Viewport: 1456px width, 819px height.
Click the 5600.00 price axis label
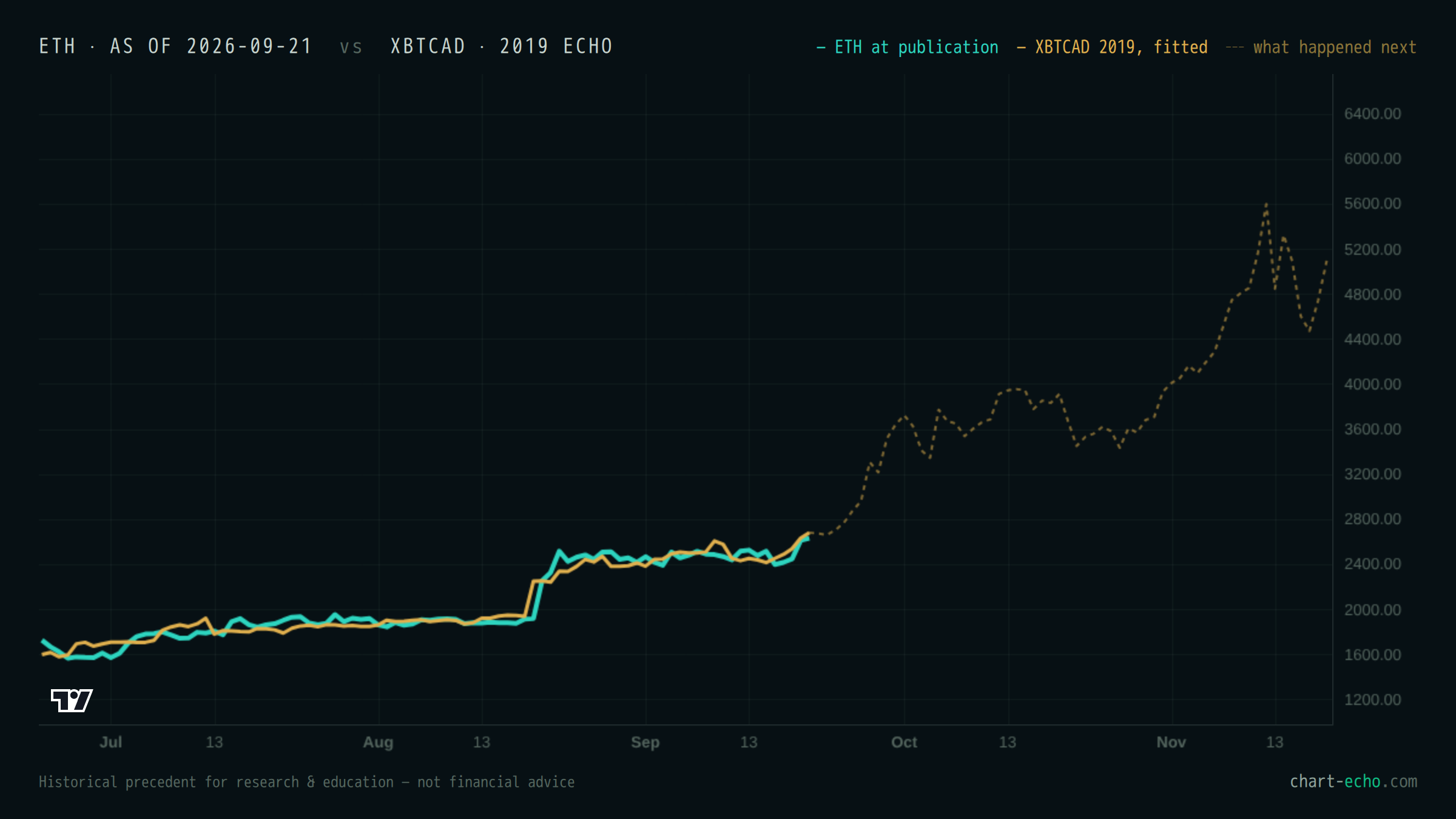tap(1372, 203)
